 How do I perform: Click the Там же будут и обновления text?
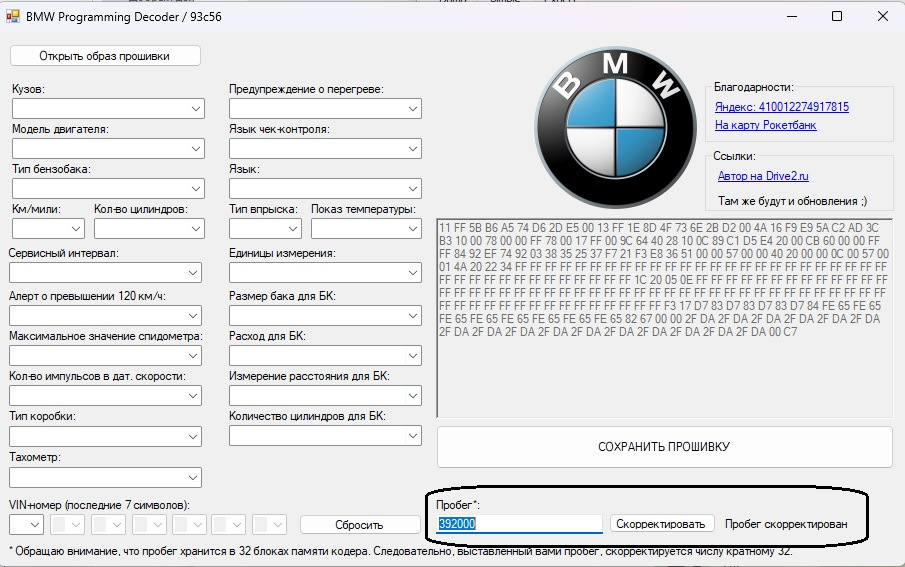(792, 201)
